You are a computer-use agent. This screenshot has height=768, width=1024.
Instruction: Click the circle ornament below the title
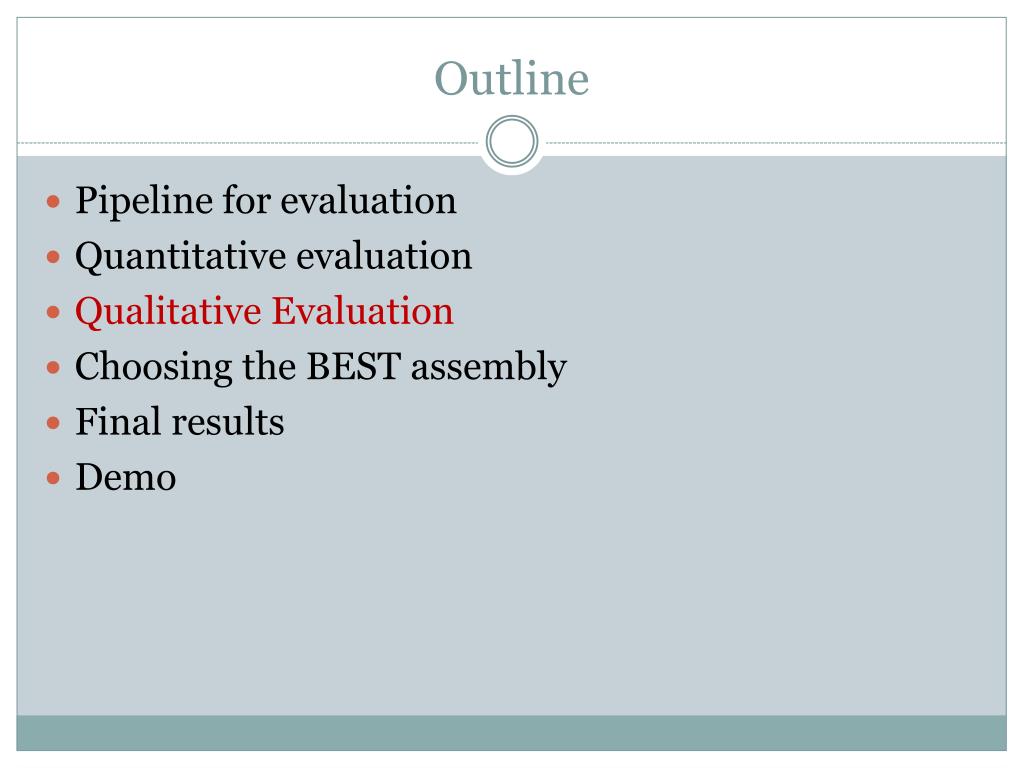click(512, 141)
